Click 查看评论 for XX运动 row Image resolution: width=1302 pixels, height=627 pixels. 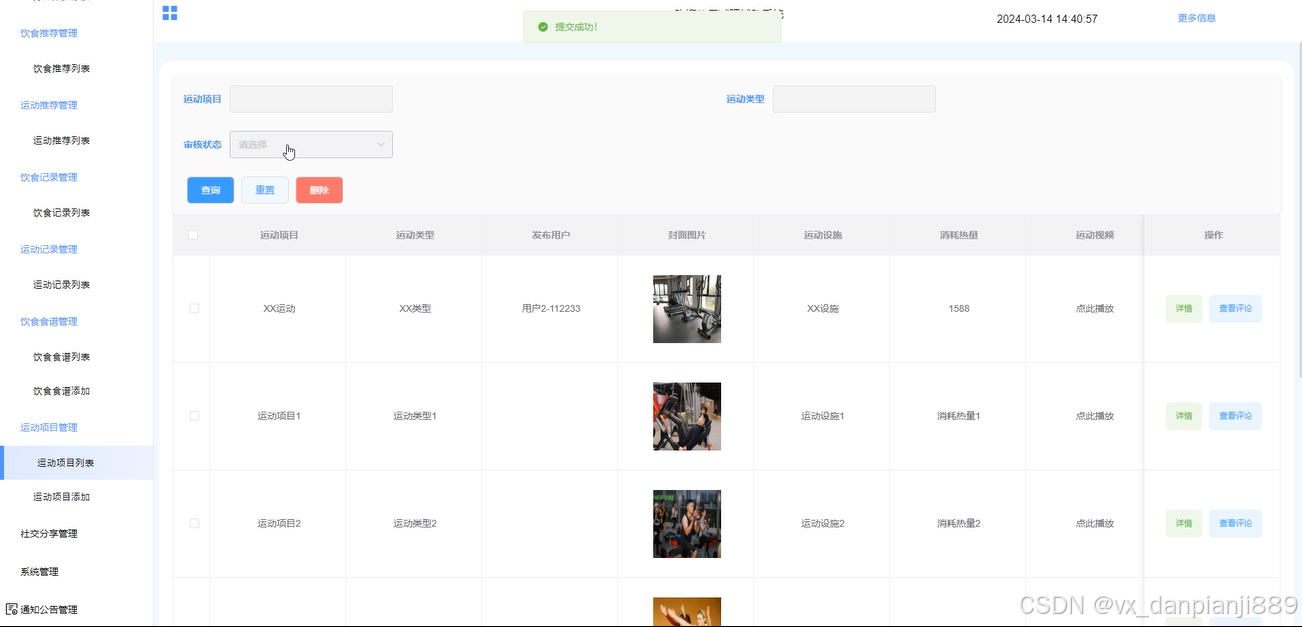(1235, 308)
